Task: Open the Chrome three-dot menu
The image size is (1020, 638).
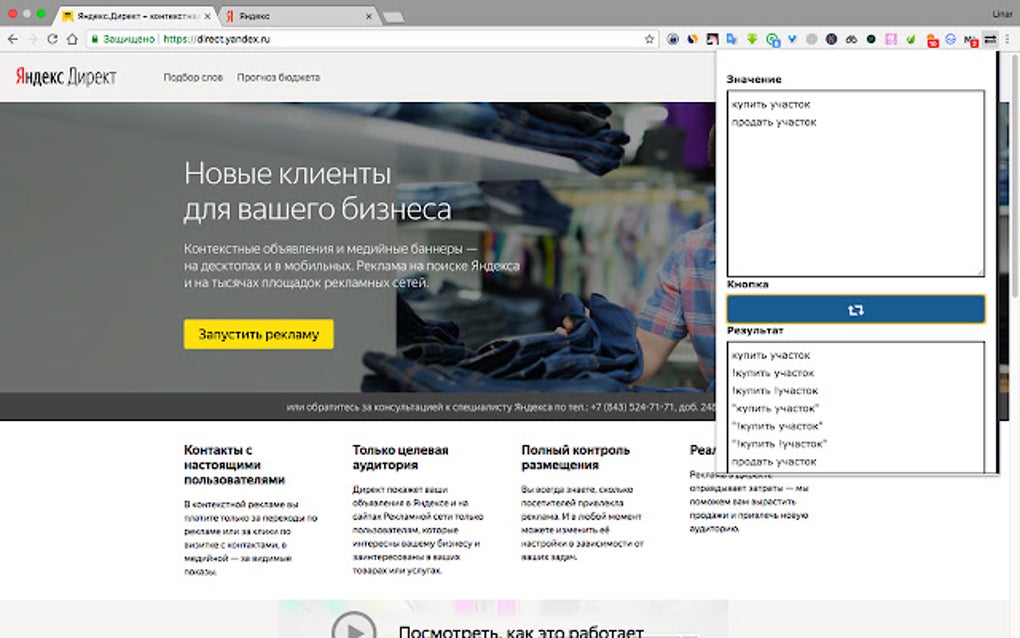Action: click(x=1007, y=39)
